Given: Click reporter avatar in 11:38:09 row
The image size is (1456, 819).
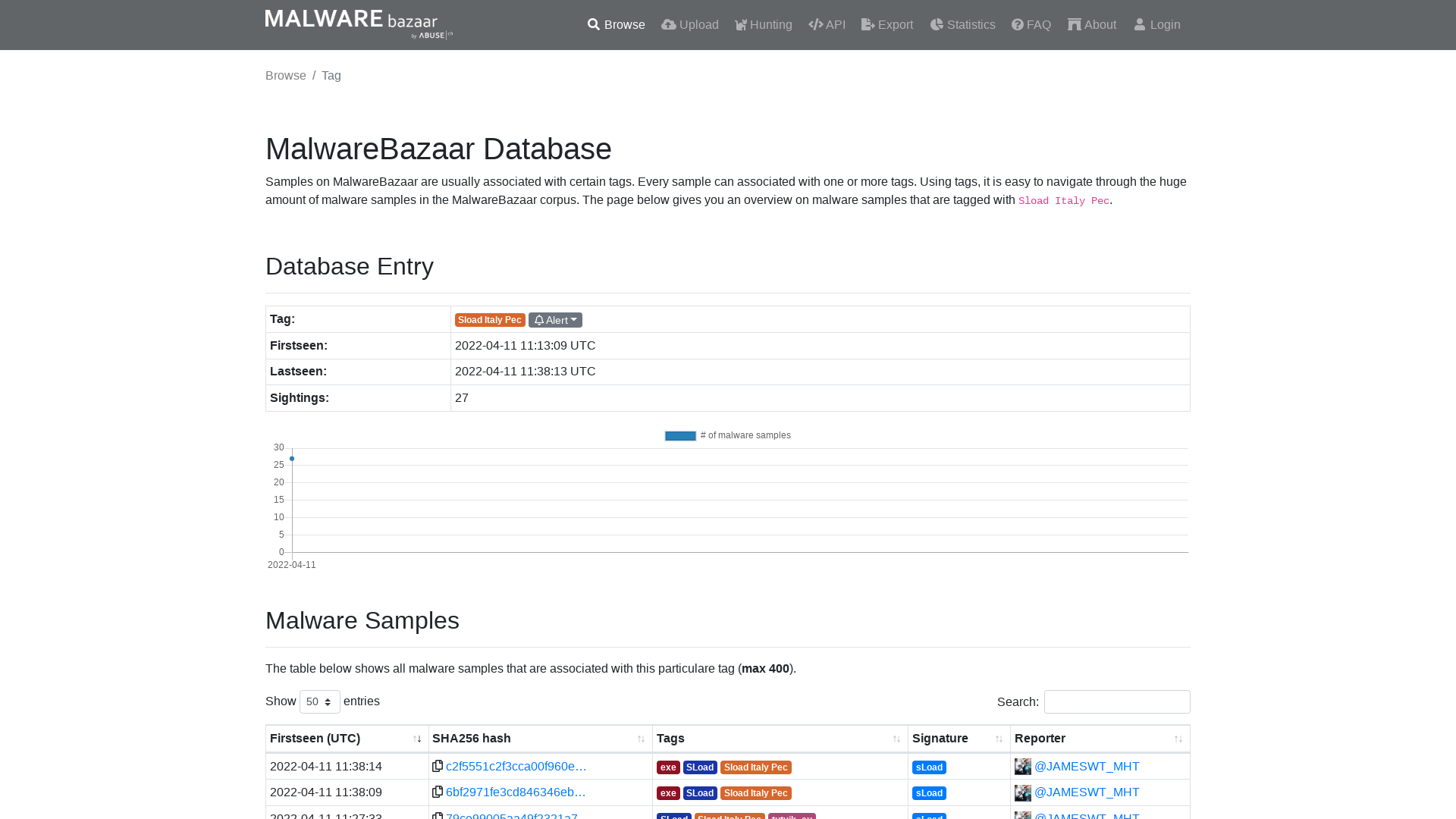Looking at the screenshot, I should 1023,792.
